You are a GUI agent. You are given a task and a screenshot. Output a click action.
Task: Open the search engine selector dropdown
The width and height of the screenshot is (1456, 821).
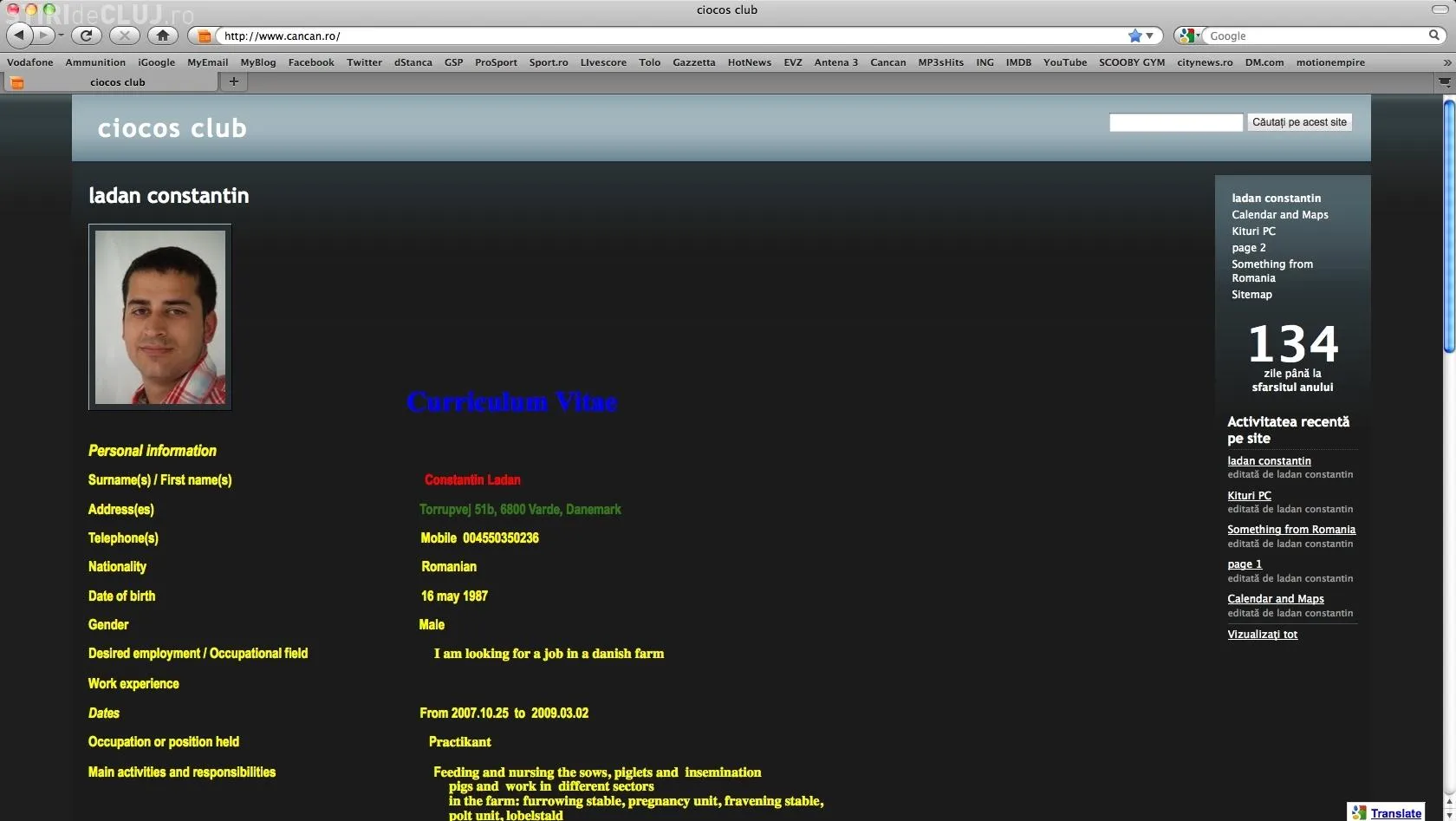click(x=1189, y=36)
